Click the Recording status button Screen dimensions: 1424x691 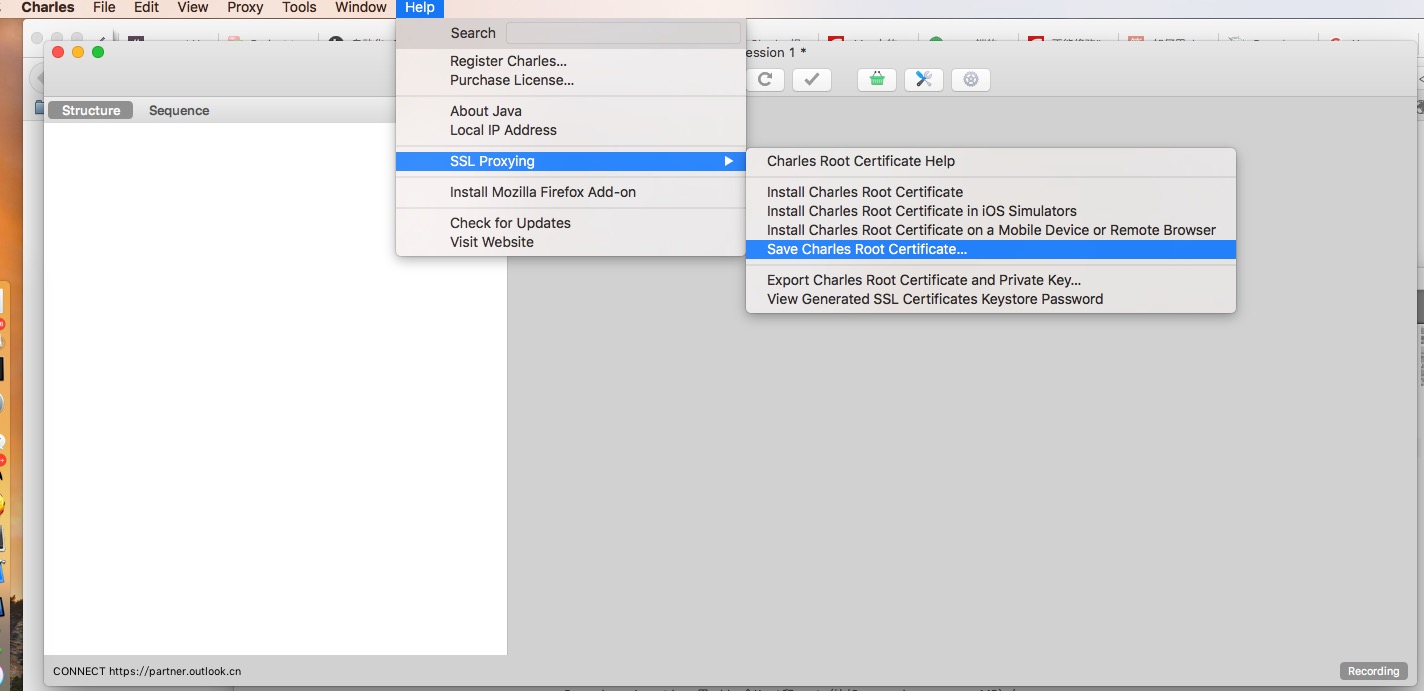(x=1373, y=671)
